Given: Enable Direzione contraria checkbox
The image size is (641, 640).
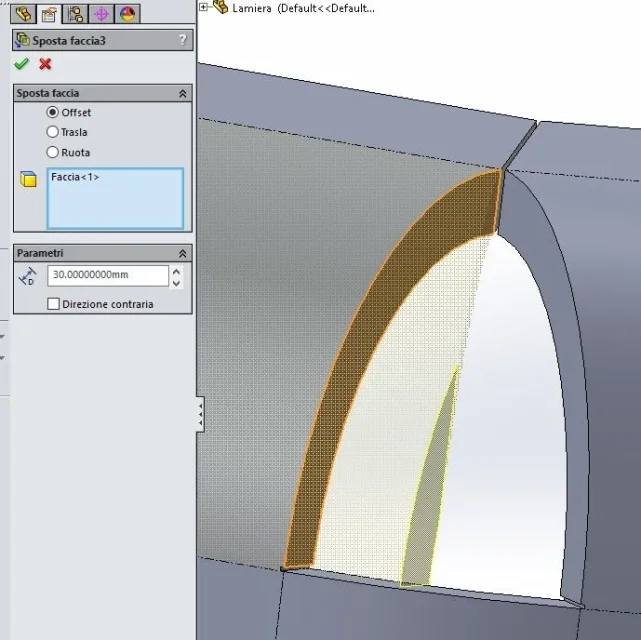Looking at the screenshot, I should click(x=53, y=304).
